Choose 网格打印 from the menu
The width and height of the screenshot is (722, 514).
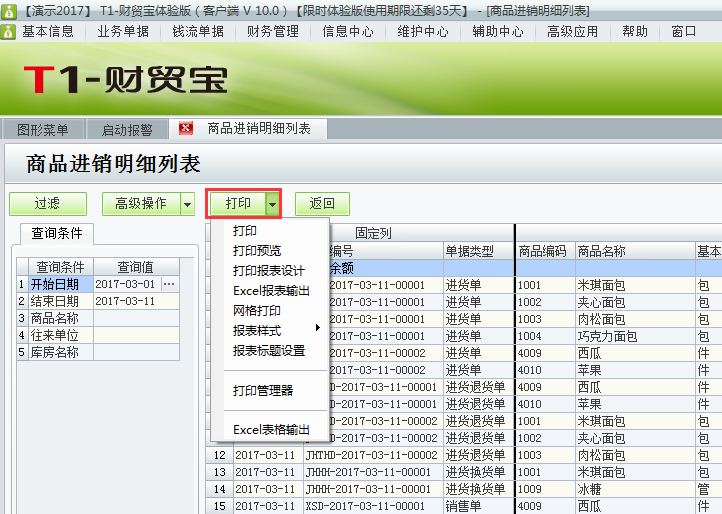(x=257, y=310)
